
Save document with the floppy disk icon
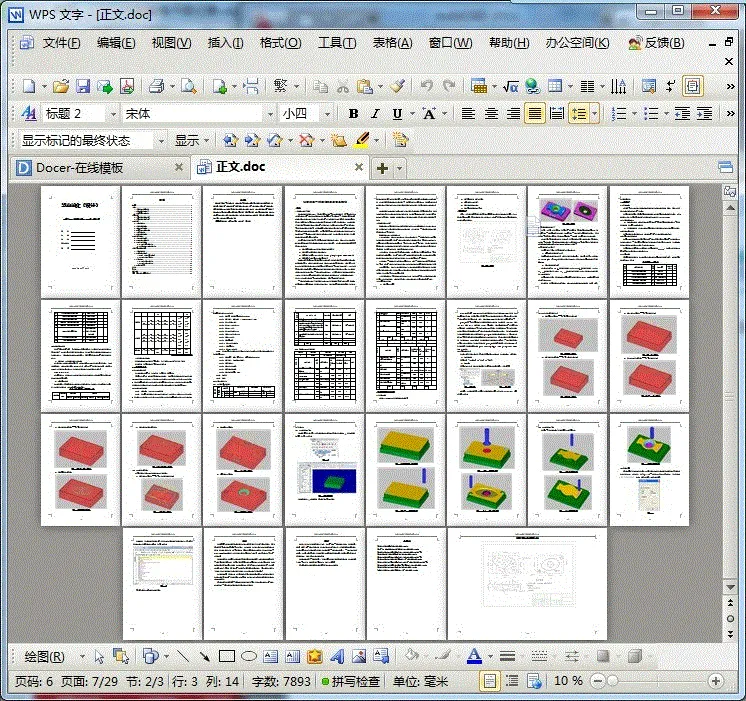tap(83, 86)
